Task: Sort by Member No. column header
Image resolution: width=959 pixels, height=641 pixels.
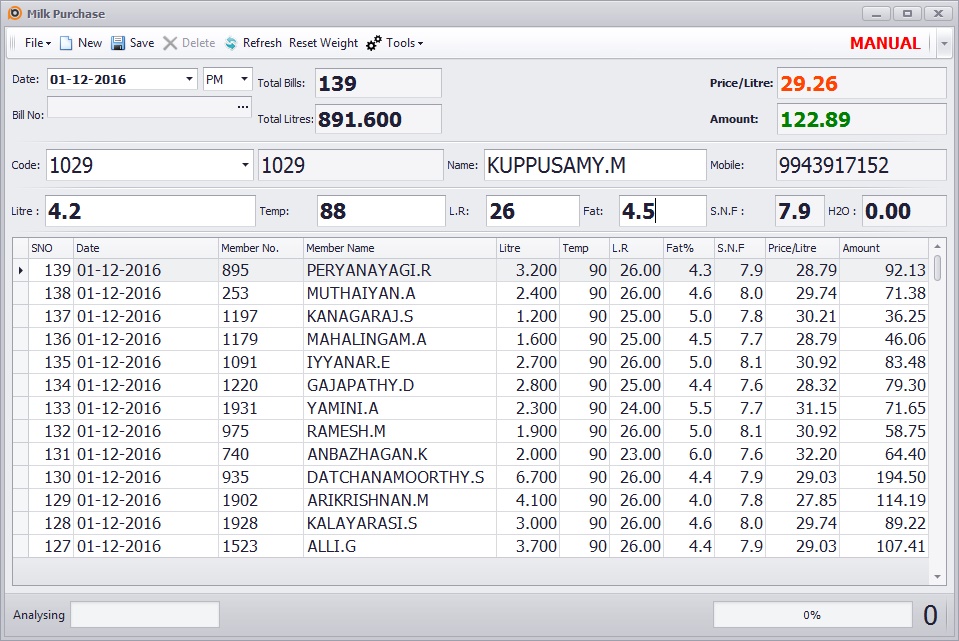Action: point(261,248)
